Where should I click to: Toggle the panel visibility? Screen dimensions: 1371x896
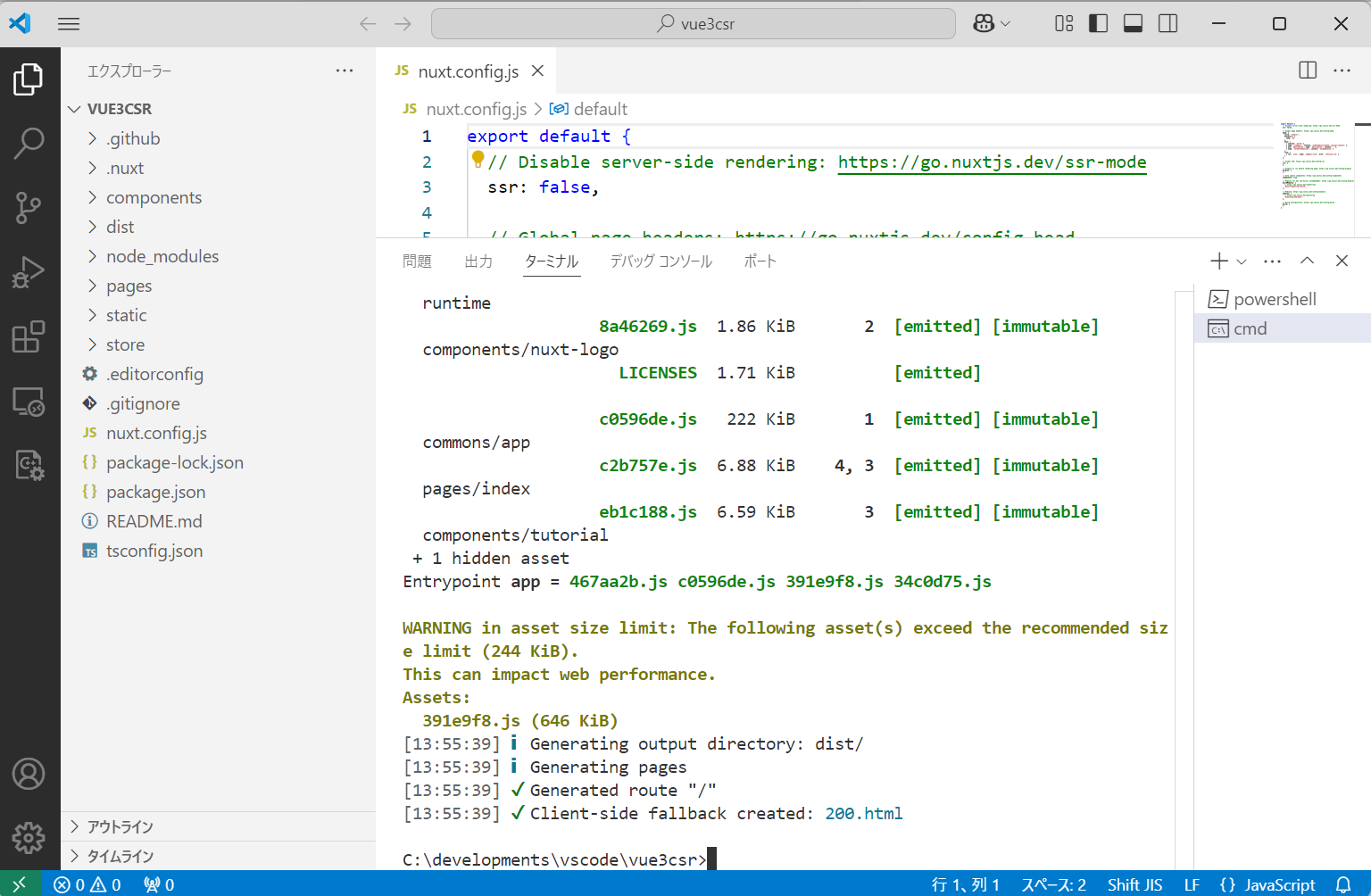pyautogui.click(x=1133, y=23)
